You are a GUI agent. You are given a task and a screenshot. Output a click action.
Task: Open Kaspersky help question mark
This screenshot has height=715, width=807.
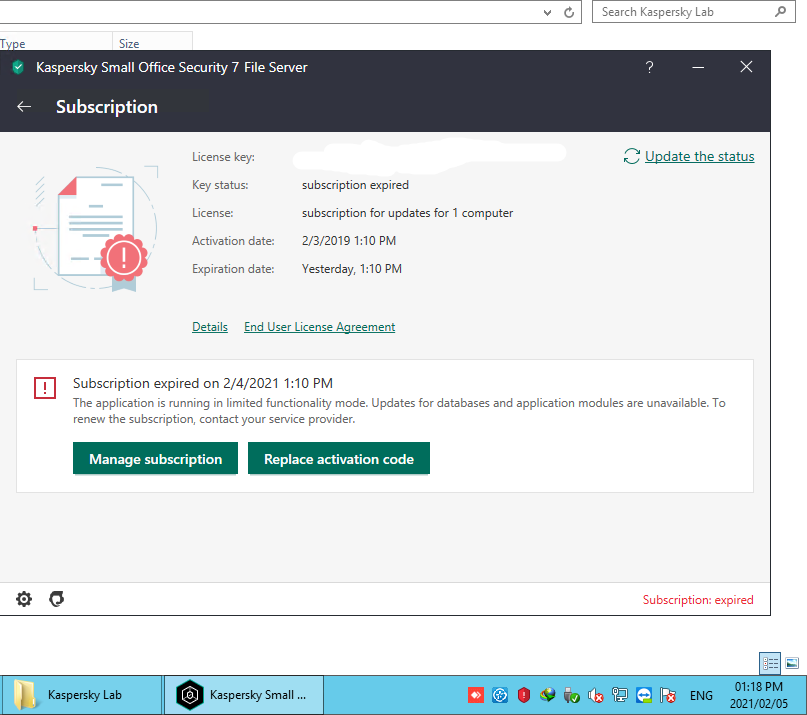pos(650,67)
